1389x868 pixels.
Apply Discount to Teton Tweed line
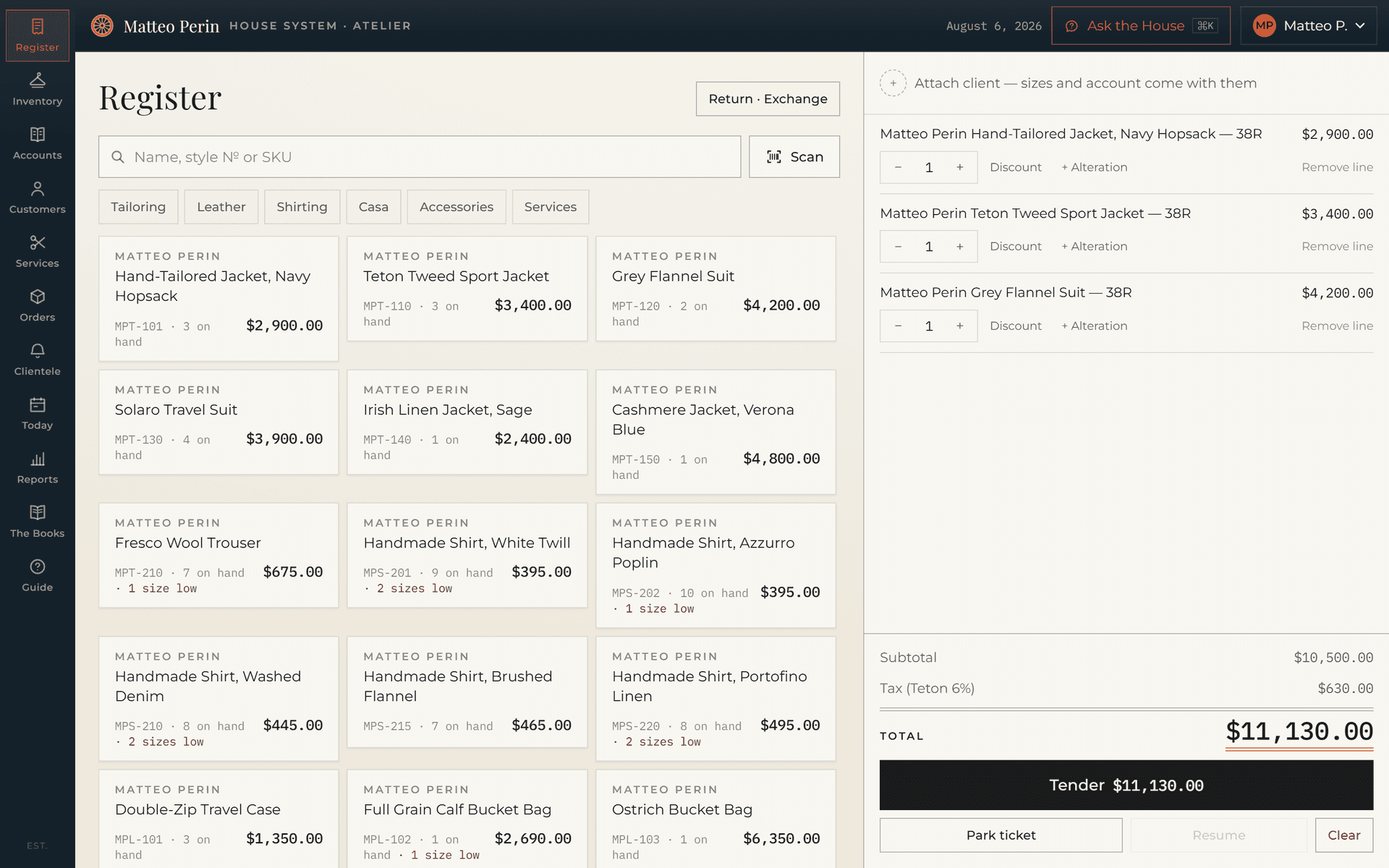1016,247
